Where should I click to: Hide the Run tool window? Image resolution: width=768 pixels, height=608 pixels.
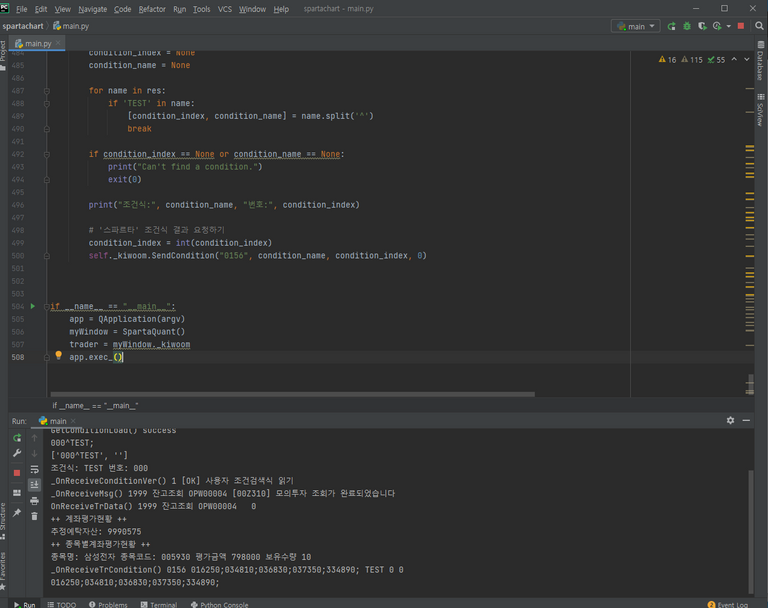[x=746, y=420]
